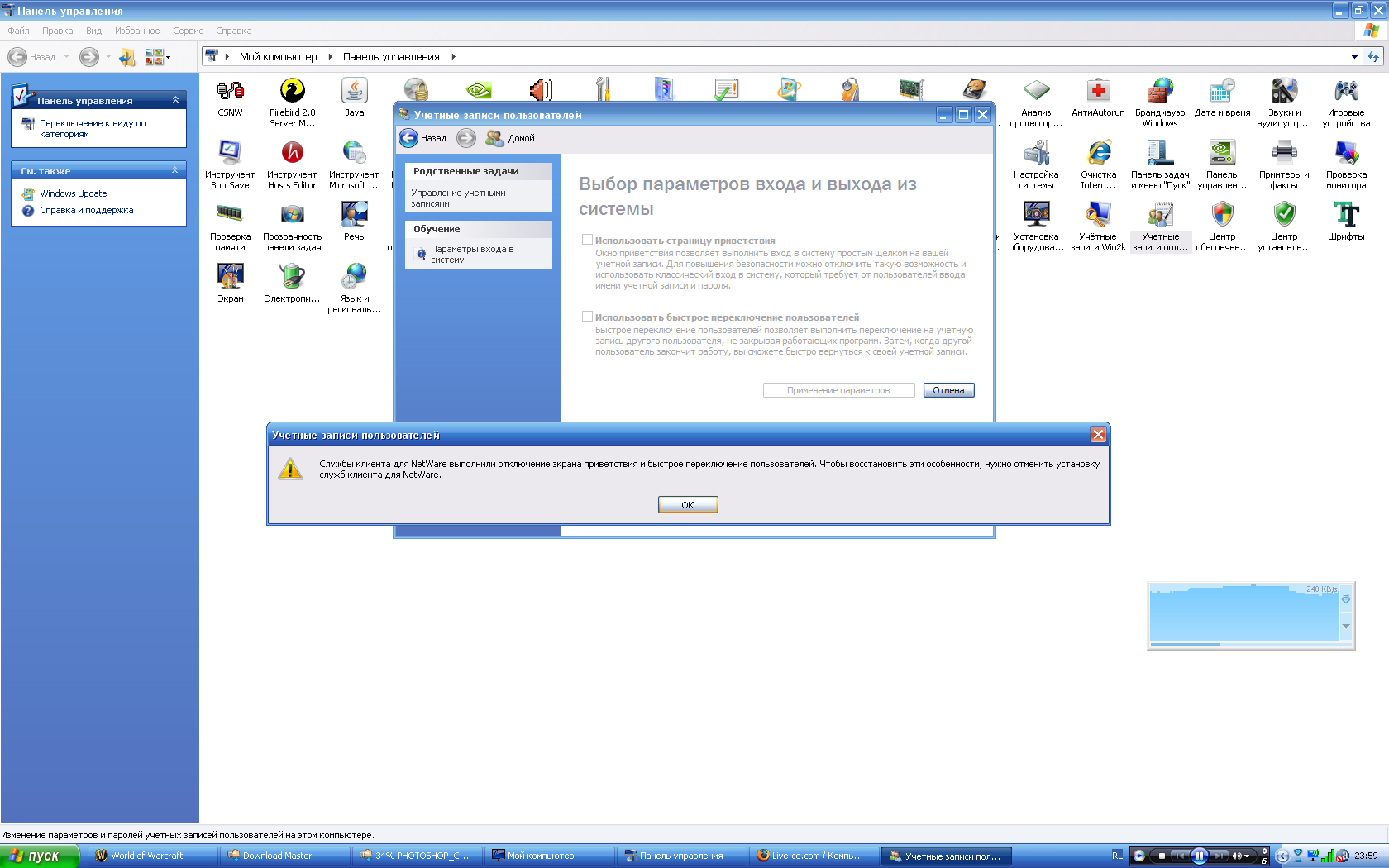Open the CSNW icon
1389x868 pixels.
point(230,91)
